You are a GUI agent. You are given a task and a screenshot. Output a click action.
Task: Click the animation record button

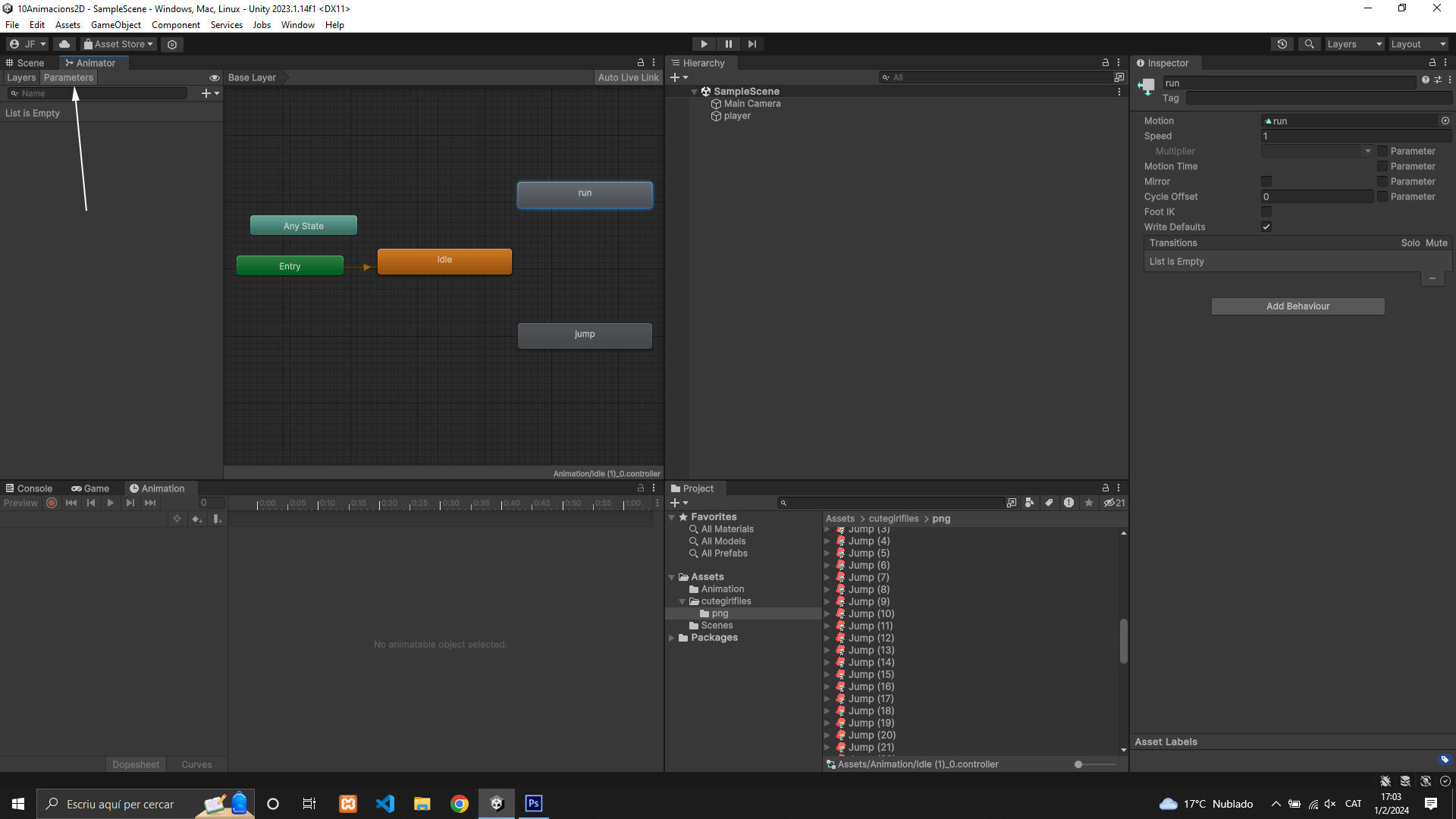(52, 503)
